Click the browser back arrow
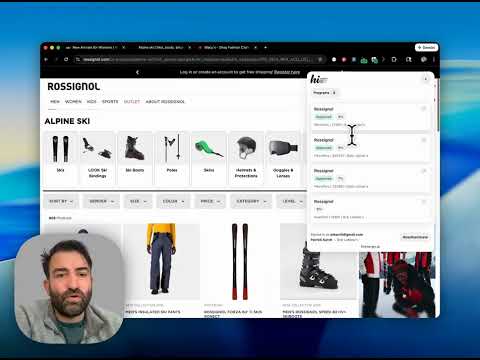 [x=46, y=59]
